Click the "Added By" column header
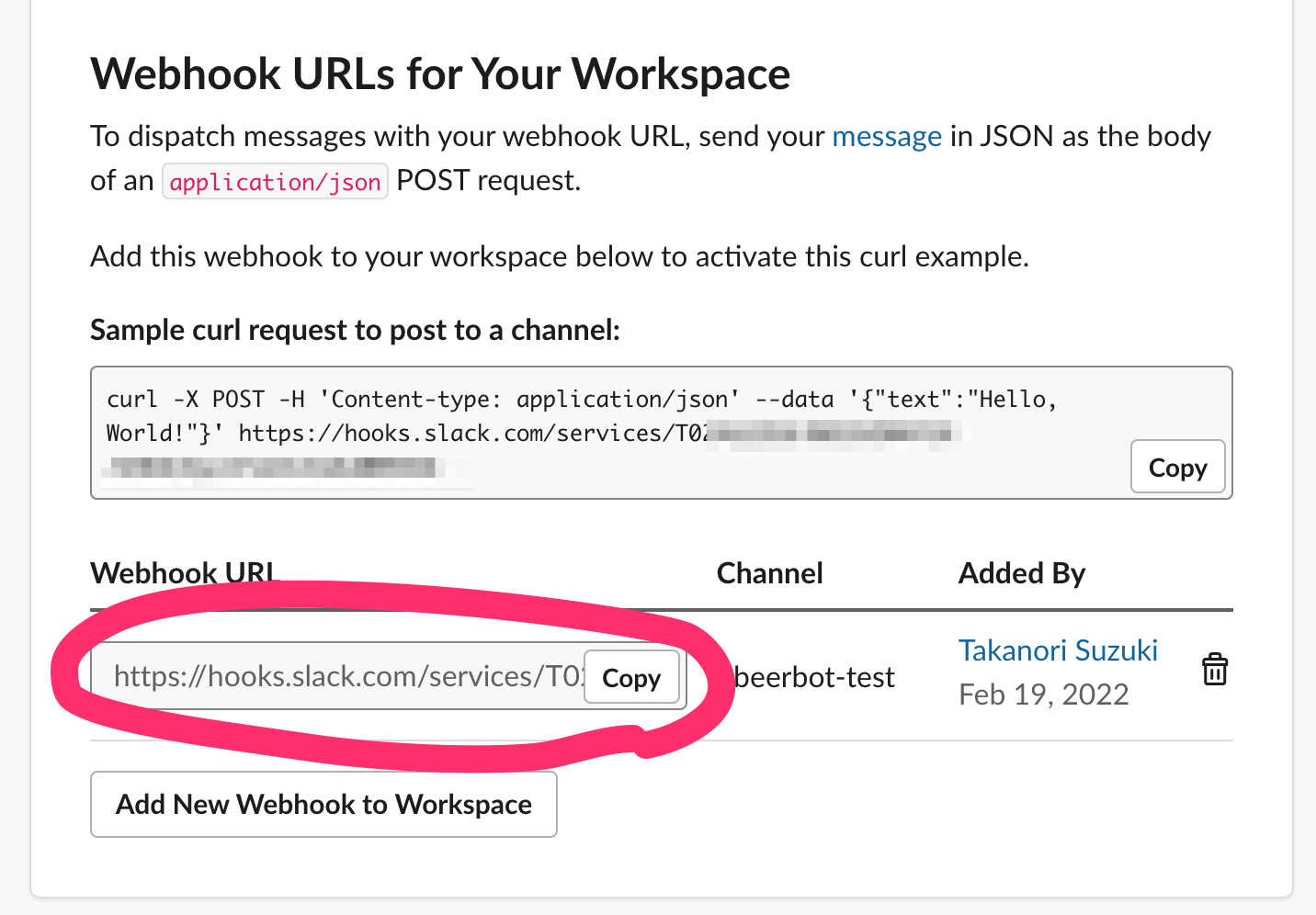 pos(1021,573)
